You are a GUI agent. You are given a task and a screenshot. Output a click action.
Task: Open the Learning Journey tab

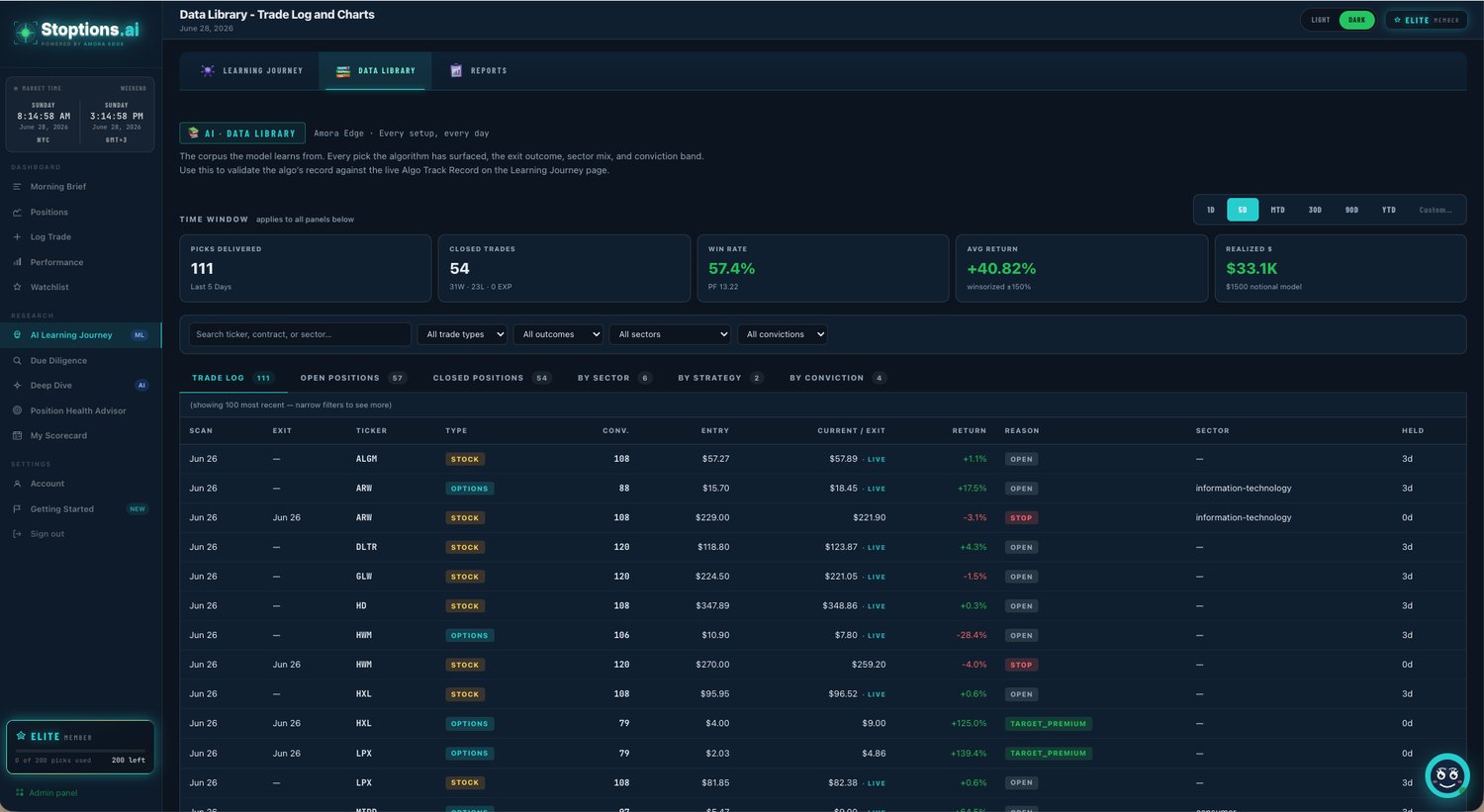tap(251, 71)
